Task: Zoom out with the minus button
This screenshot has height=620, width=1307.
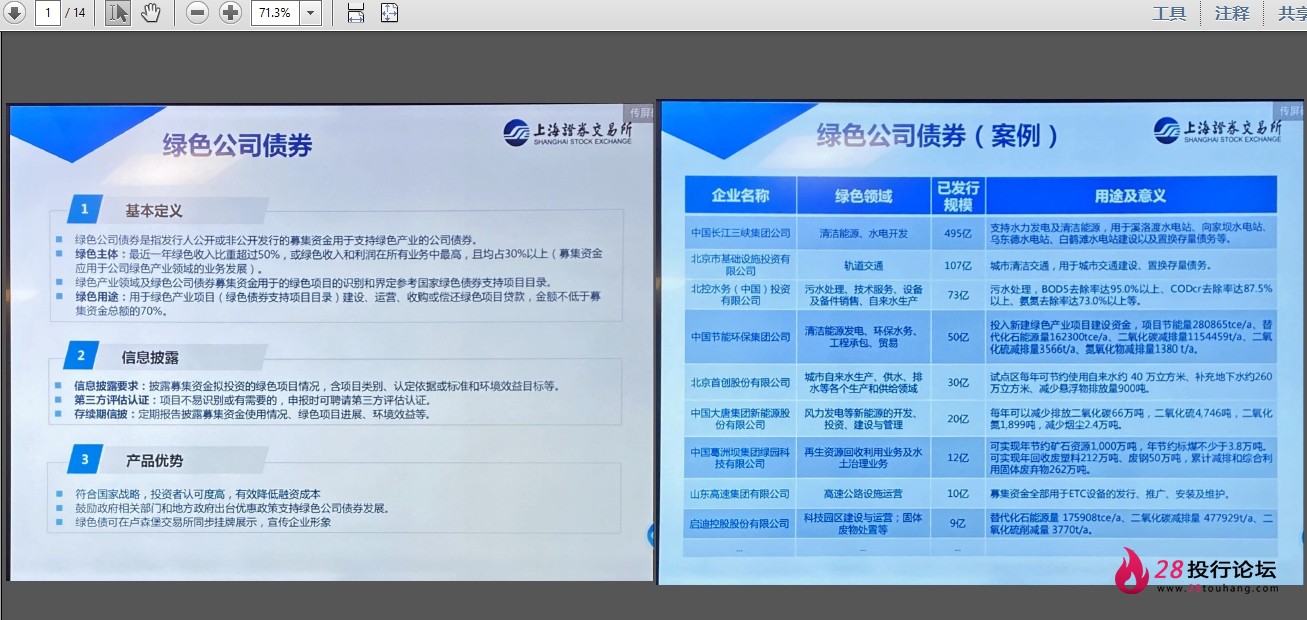Action: coord(198,13)
